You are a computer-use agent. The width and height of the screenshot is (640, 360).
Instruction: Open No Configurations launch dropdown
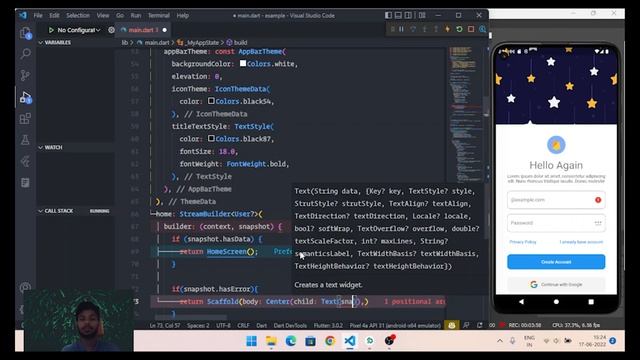(79, 30)
